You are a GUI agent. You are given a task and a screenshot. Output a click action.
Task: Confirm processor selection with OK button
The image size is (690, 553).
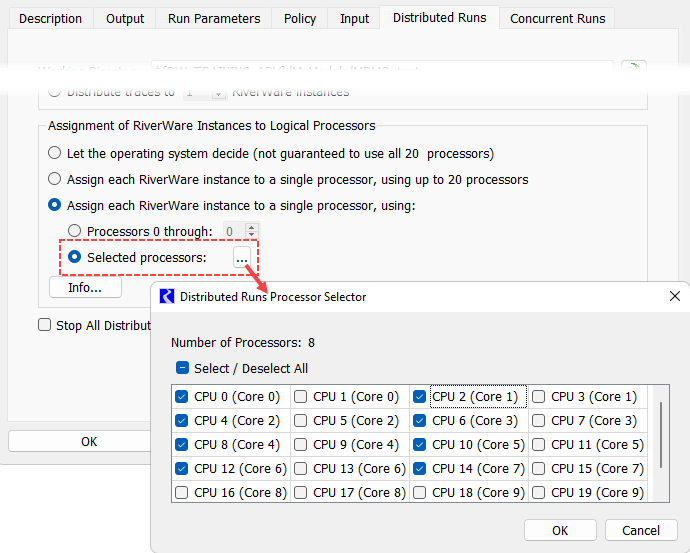tap(560, 531)
